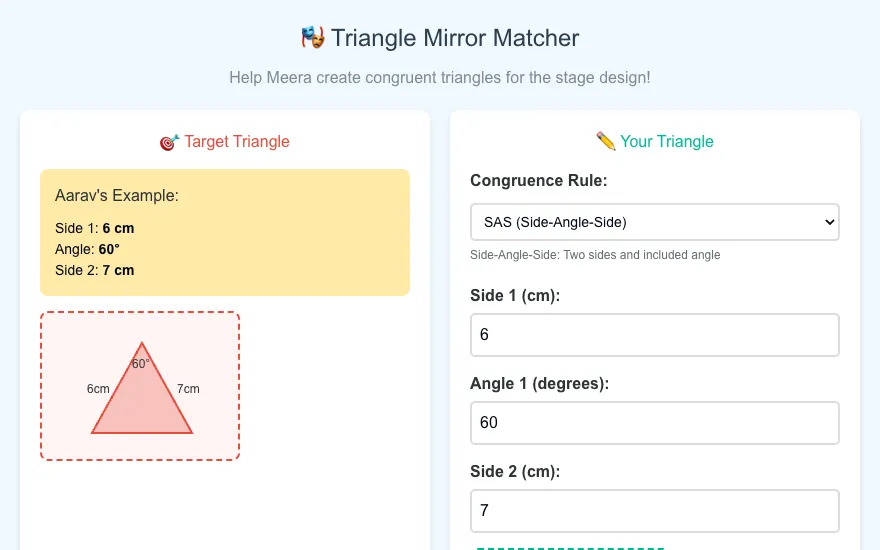880x550 pixels.
Task: Click the dropdown chevron arrow
Action: point(829,222)
